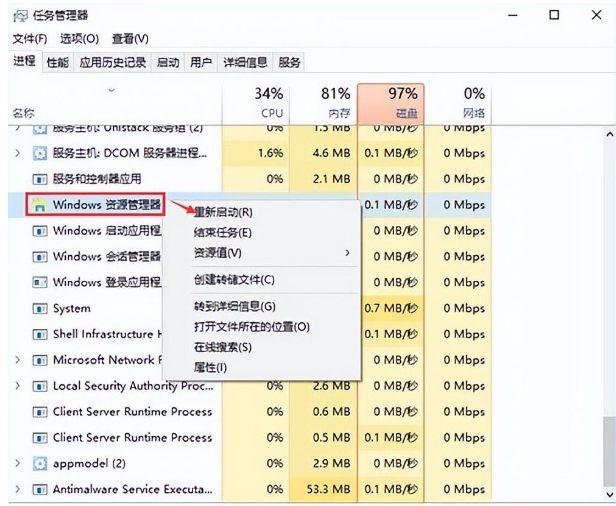Viewport: 616px width, 506px height.
Task: Click the Microsoft Network process icon
Action: pos(40,360)
